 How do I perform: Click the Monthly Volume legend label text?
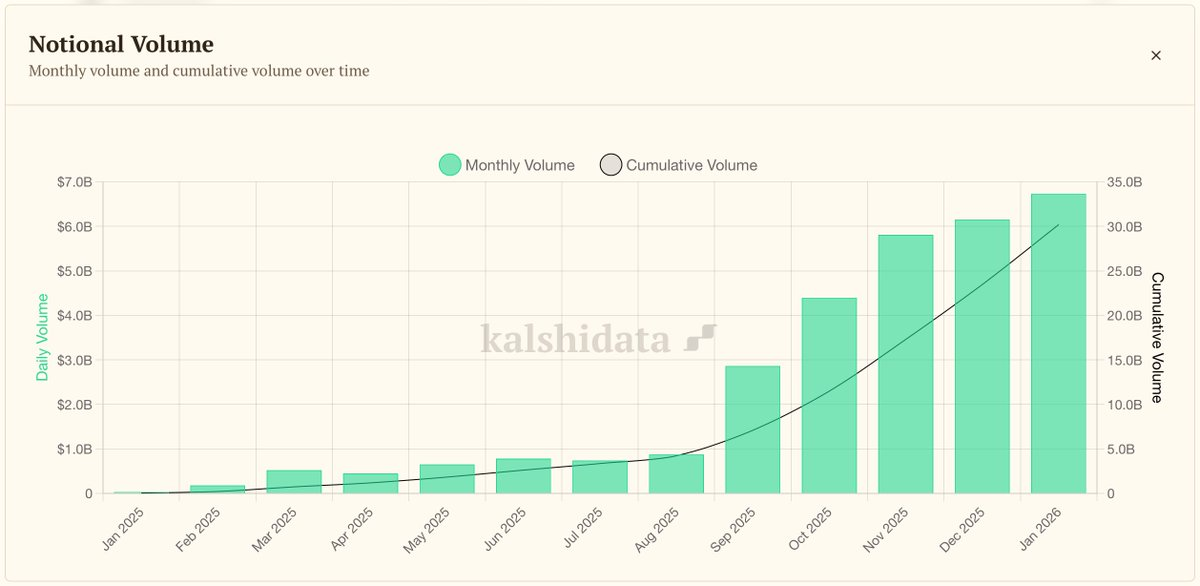point(520,164)
